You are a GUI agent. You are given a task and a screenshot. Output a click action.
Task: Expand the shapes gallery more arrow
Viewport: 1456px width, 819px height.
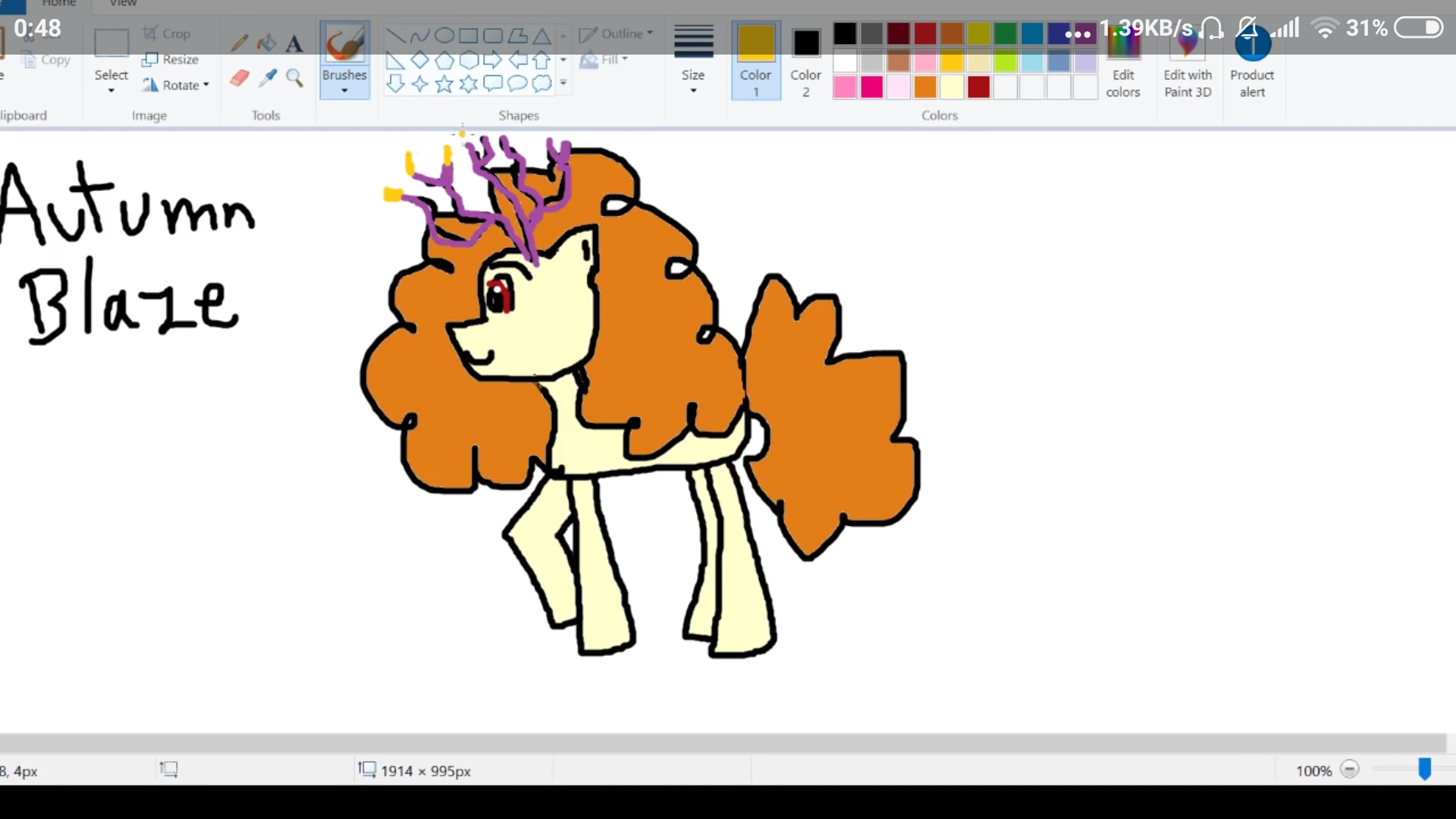pos(563,83)
